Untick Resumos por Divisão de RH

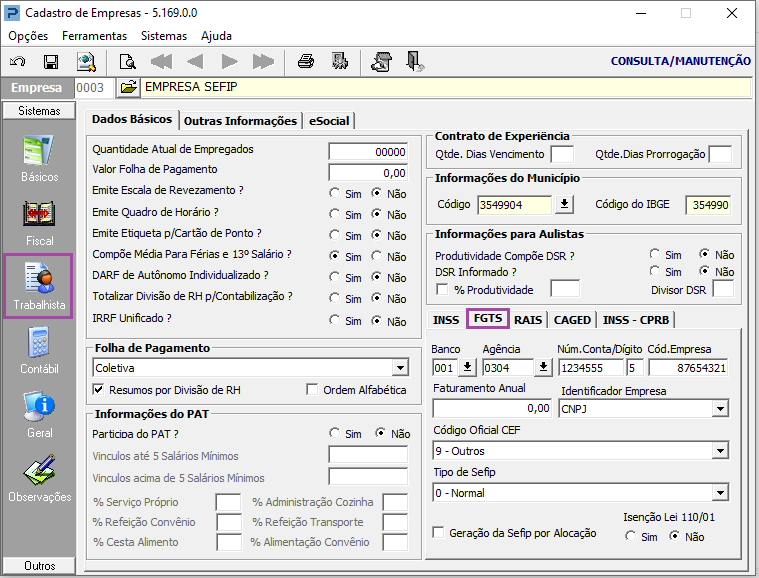pyautogui.click(x=98, y=390)
